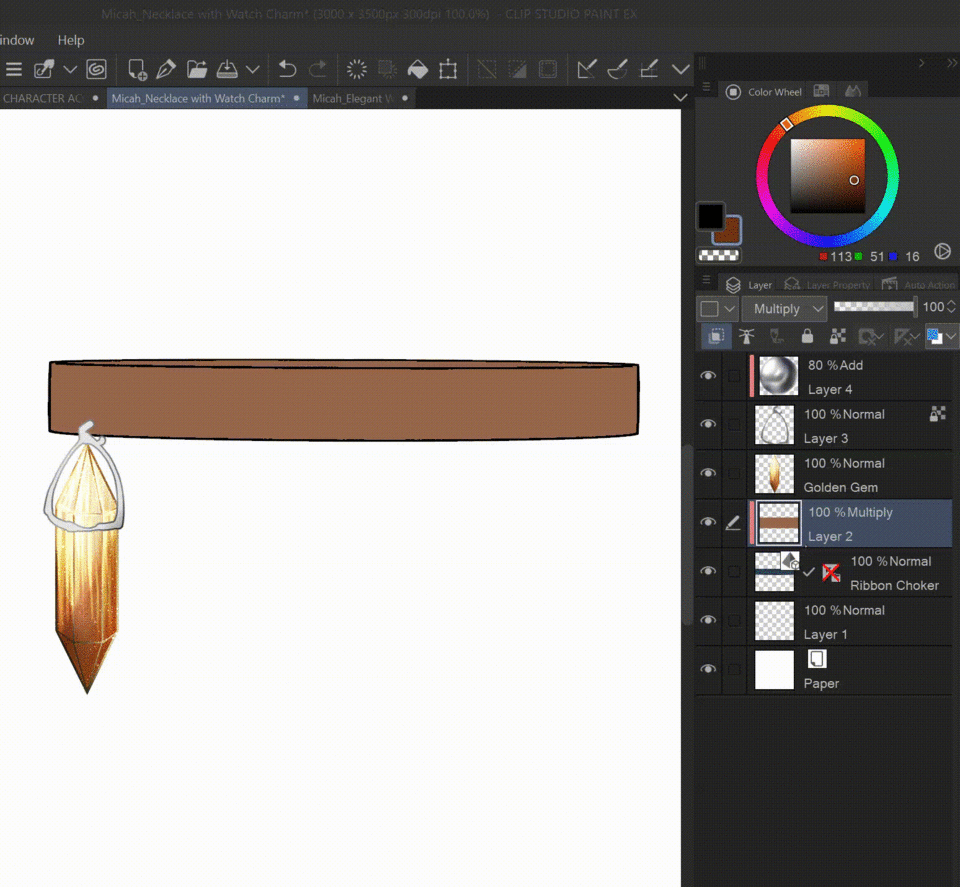Click the Lock Transparent Pixels icon

838,337
